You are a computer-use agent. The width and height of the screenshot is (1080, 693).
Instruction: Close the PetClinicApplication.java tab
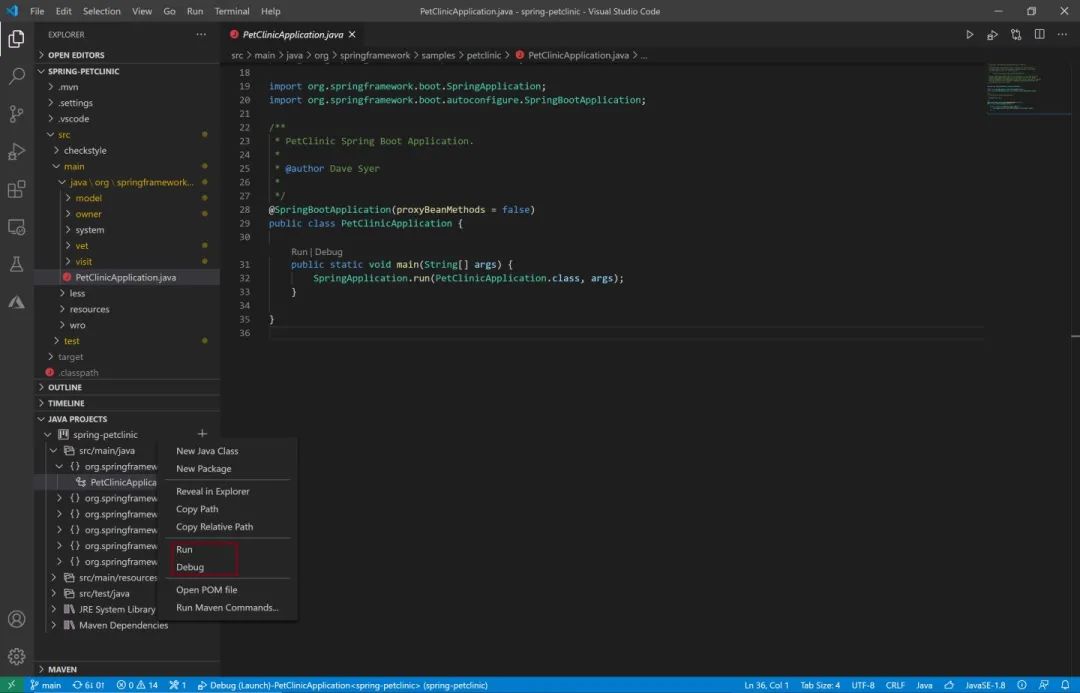352,34
